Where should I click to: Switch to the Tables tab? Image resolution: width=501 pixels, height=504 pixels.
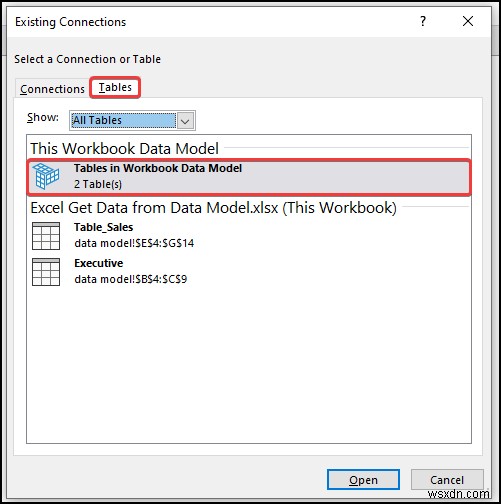115,87
